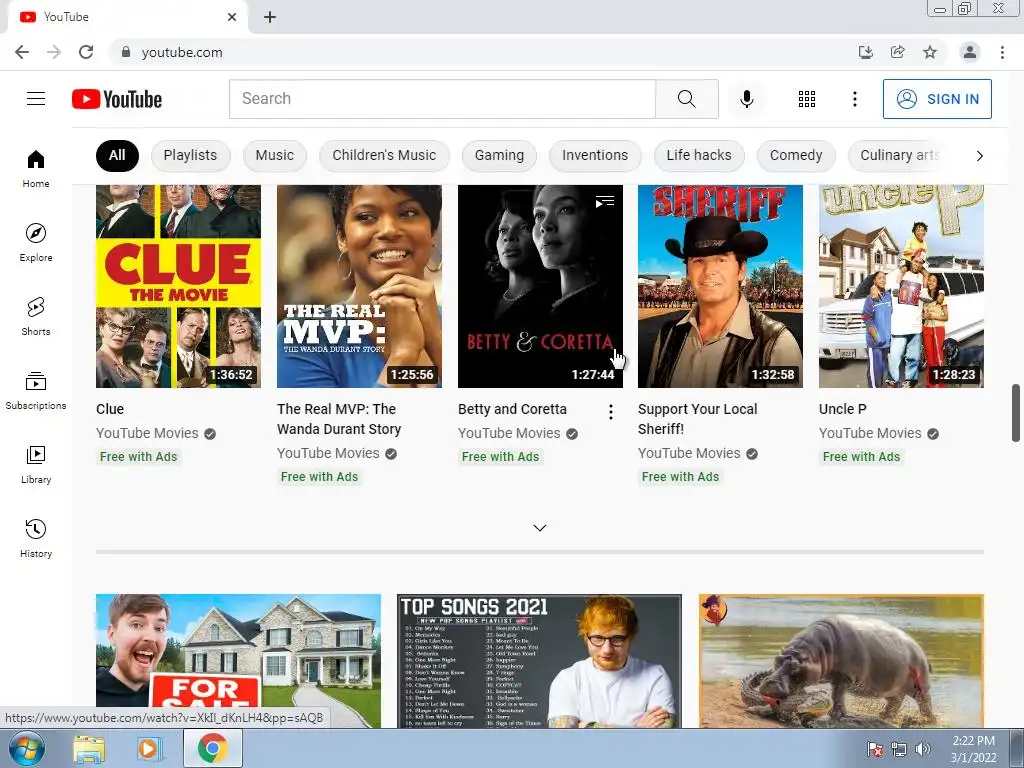Open Uncle P title link
Viewport: 1024px width, 768px height.
[842, 409]
